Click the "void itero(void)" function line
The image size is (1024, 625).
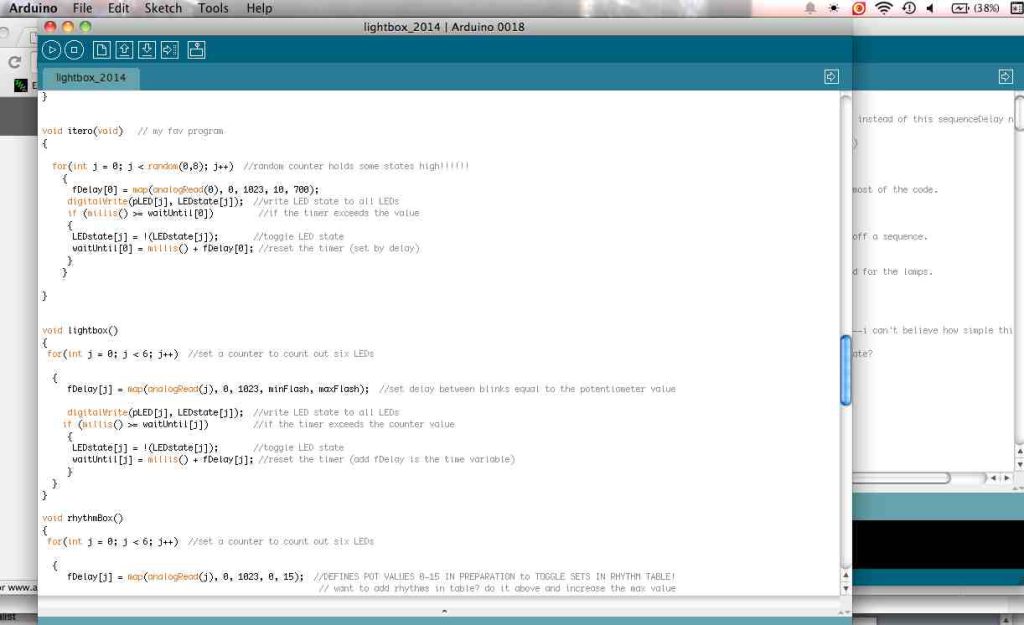82,131
